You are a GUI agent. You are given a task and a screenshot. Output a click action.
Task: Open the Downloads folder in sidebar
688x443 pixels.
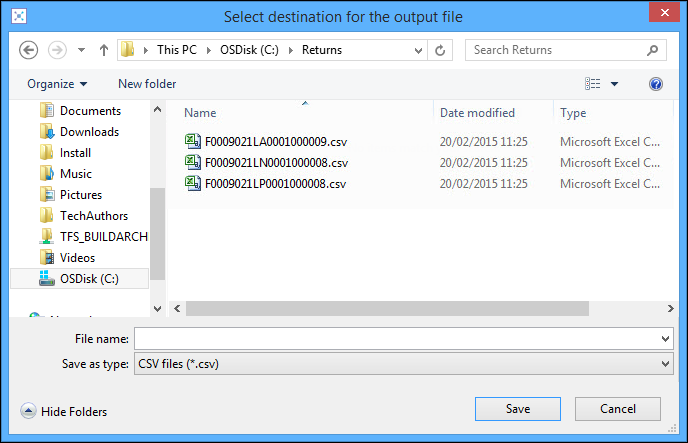click(x=89, y=132)
